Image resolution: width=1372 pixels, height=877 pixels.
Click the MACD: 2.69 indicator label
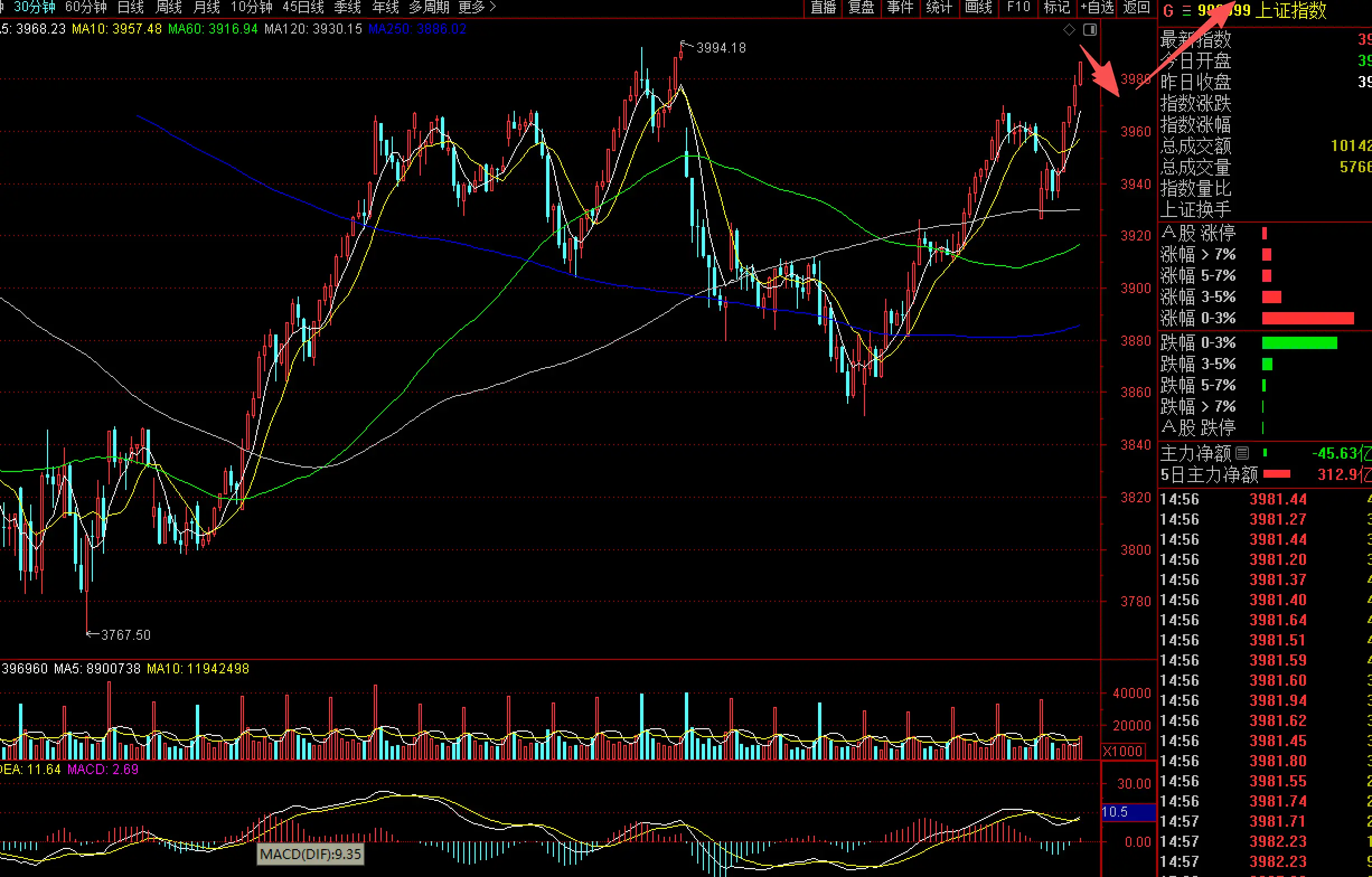[103, 770]
